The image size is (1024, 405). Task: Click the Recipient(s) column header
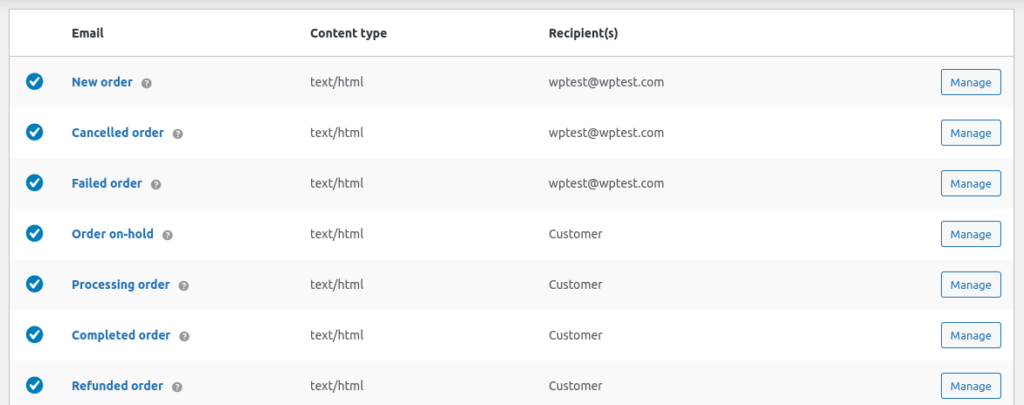click(x=583, y=33)
